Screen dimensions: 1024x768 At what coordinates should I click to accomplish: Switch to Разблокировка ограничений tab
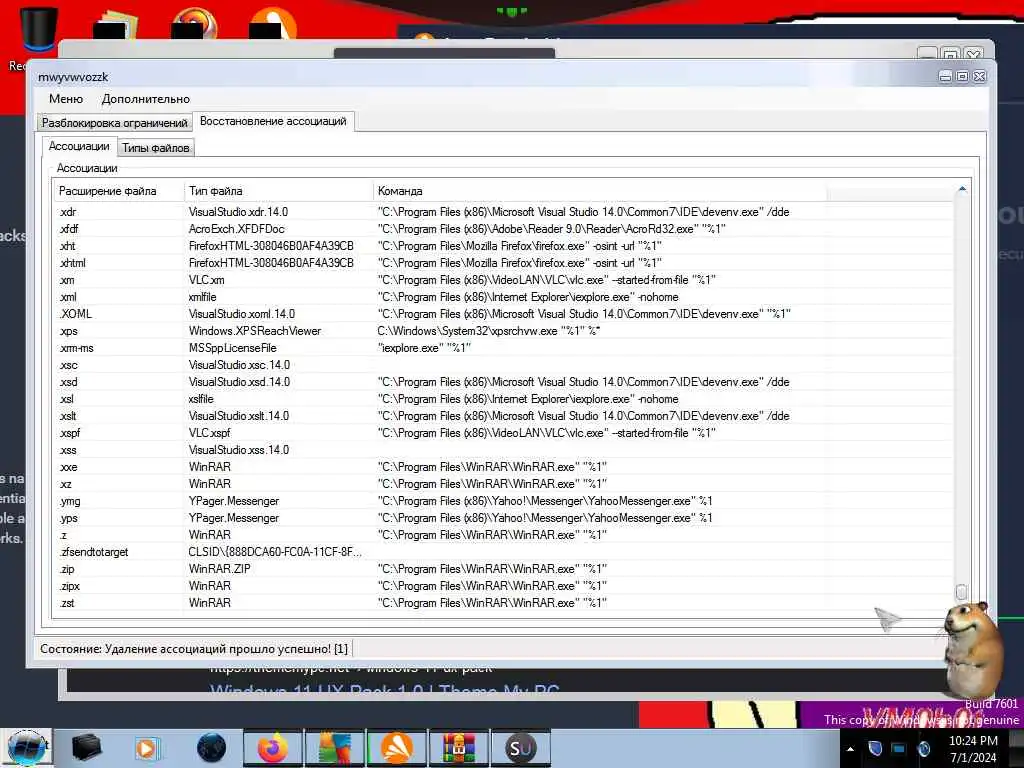click(x=115, y=123)
